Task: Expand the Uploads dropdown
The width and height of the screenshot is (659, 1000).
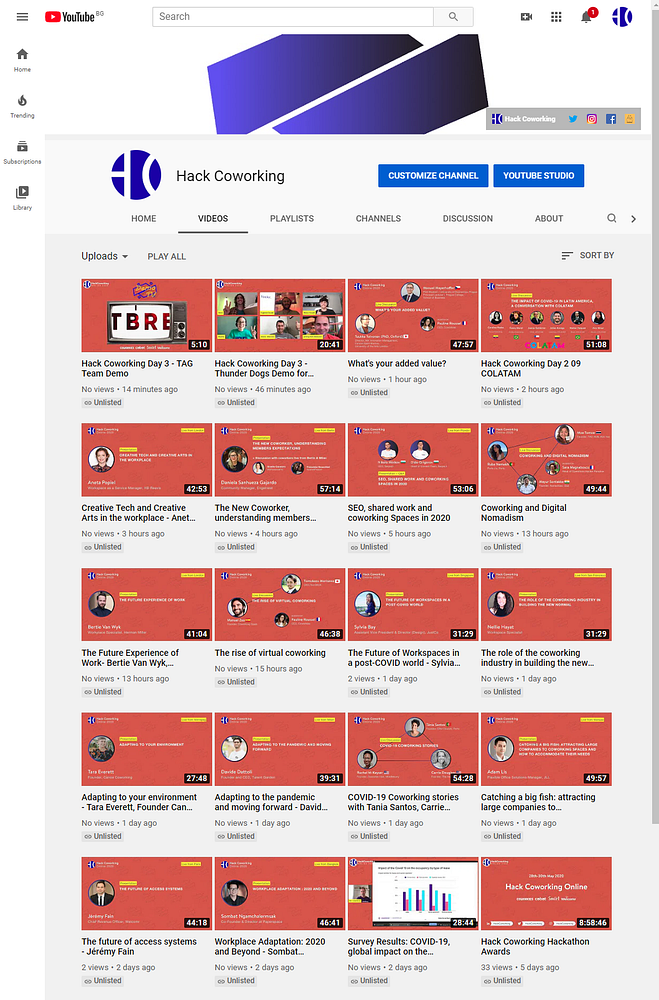Action: pyautogui.click(x=105, y=256)
